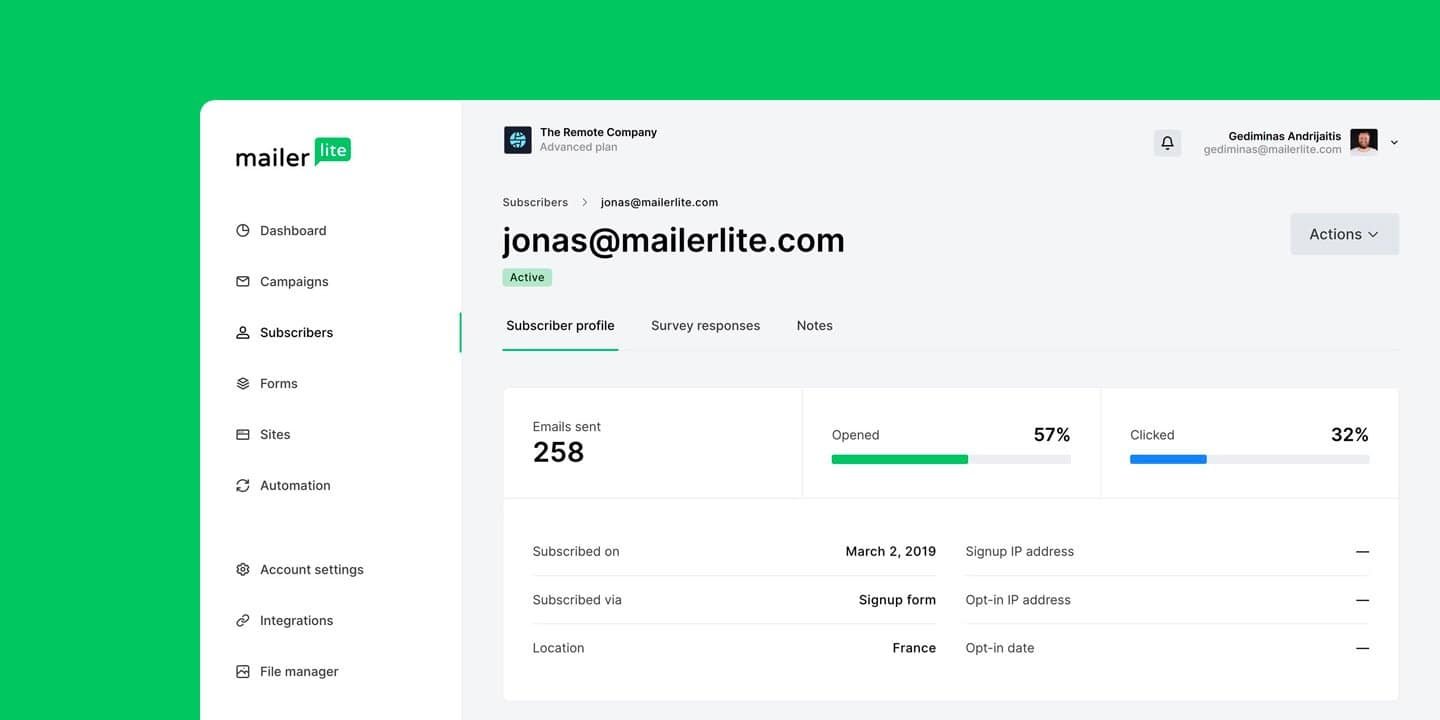
Task: Click the Advanced plan text
Action: (x=578, y=147)
